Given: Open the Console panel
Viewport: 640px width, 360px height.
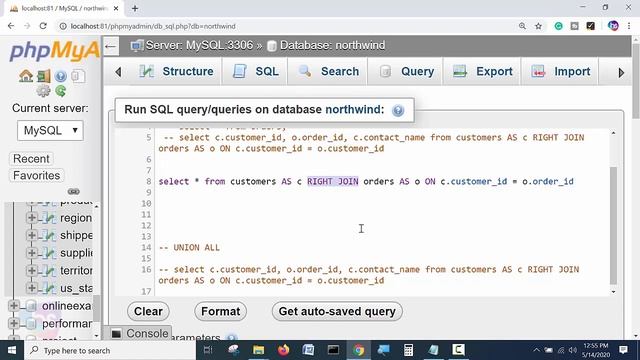Looking at the screenshot, I should [140, 333].
